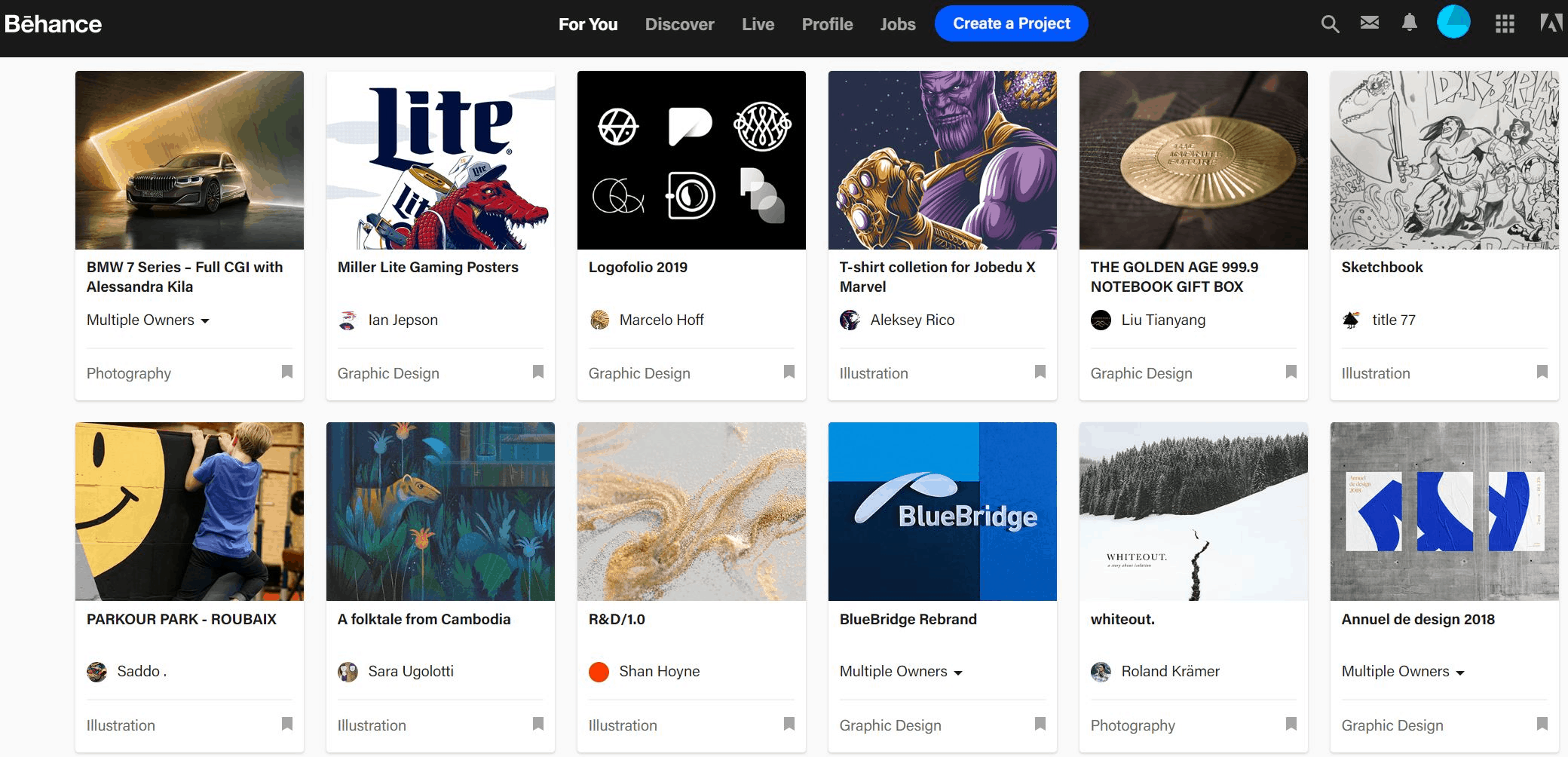Bookmark the Logofolio 2019 project

click(789, 372)
